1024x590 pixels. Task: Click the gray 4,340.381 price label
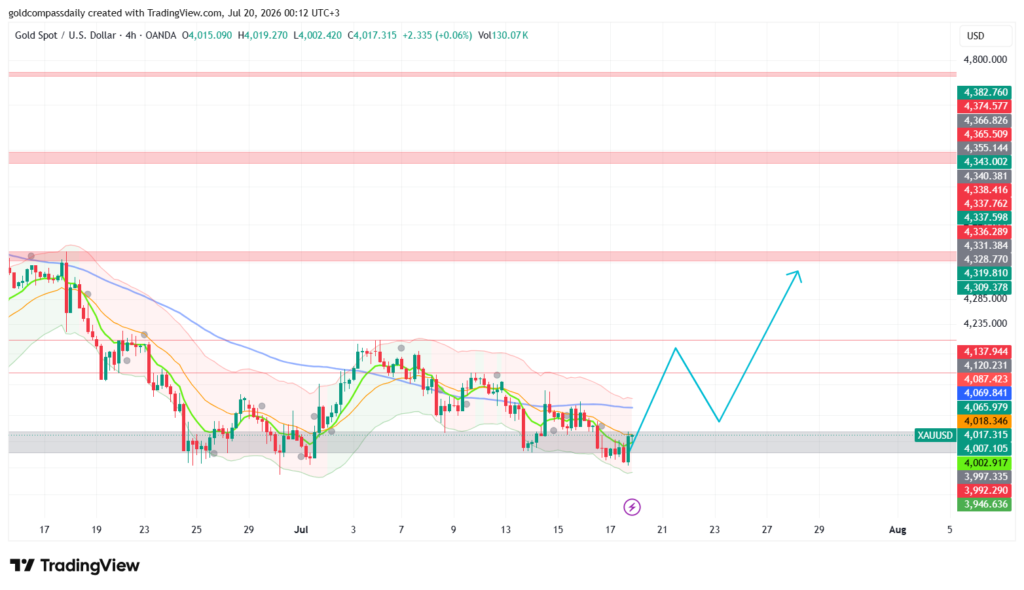coord(985,176)
